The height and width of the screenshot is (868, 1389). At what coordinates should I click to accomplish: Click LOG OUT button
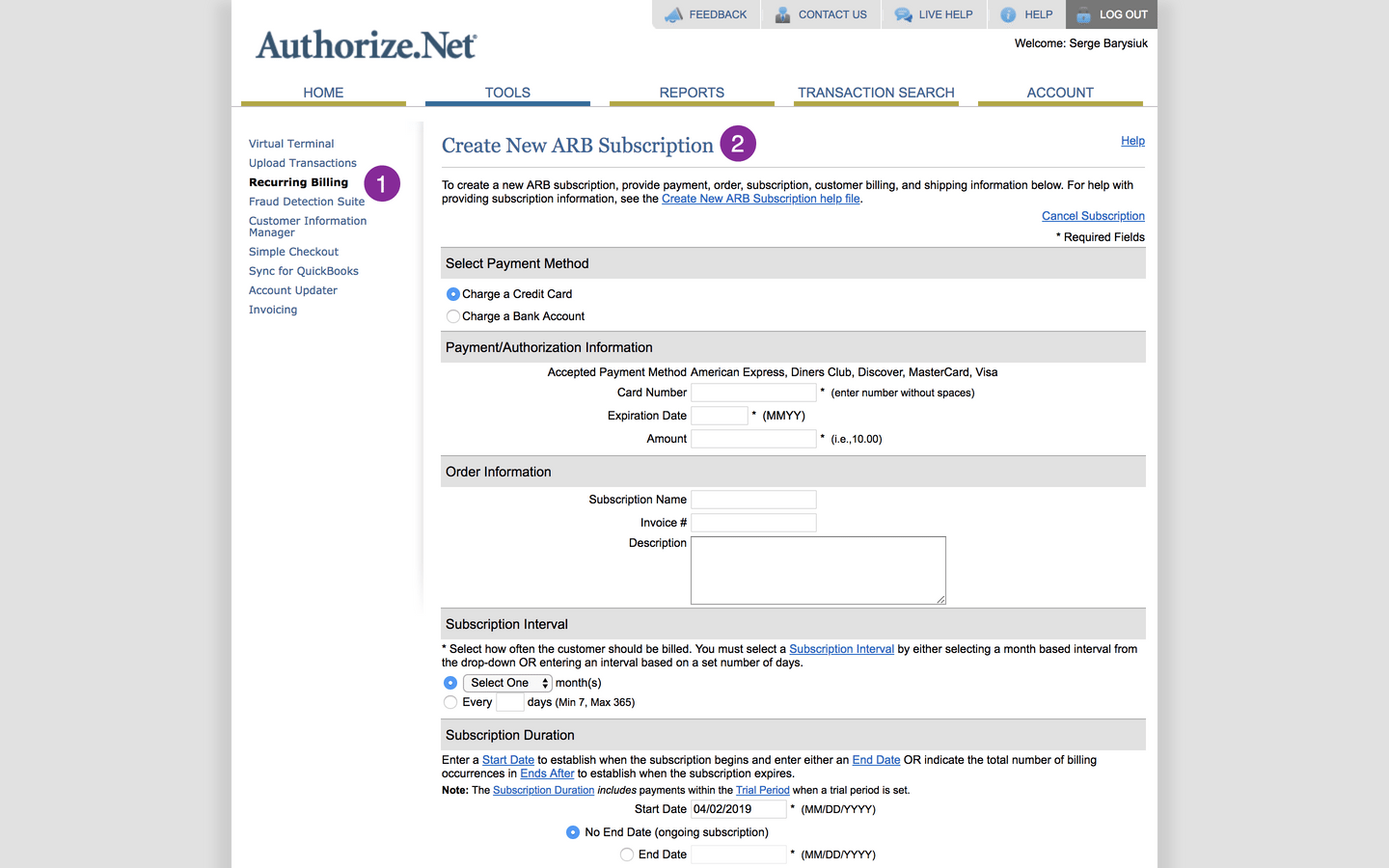click(x=1111, y=14)
